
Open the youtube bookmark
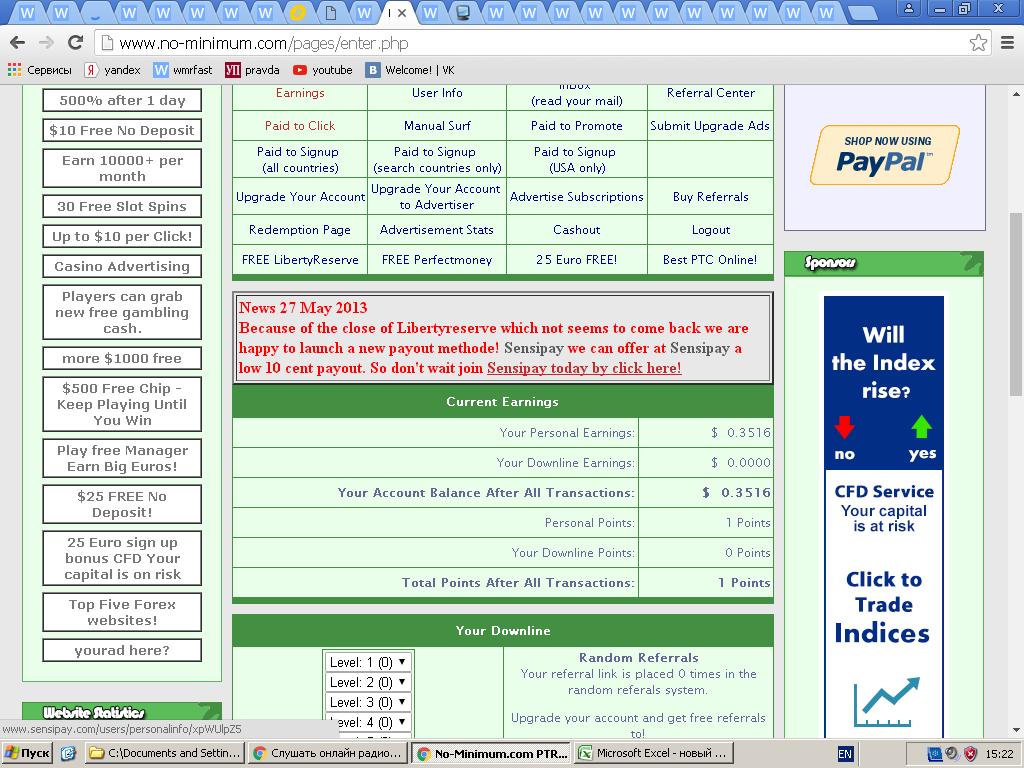point(323,70)
